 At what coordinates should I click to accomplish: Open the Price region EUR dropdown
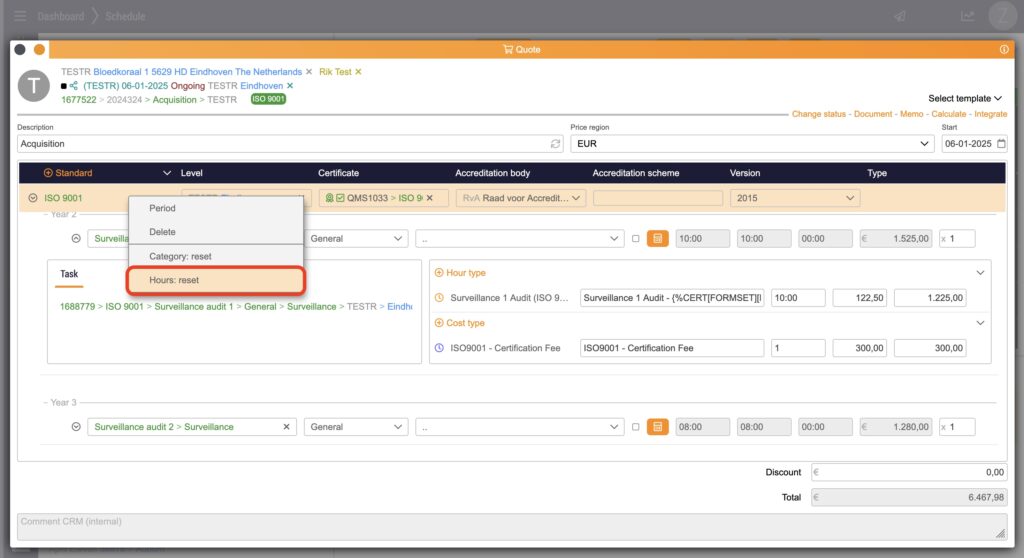[x=752, y=144]
